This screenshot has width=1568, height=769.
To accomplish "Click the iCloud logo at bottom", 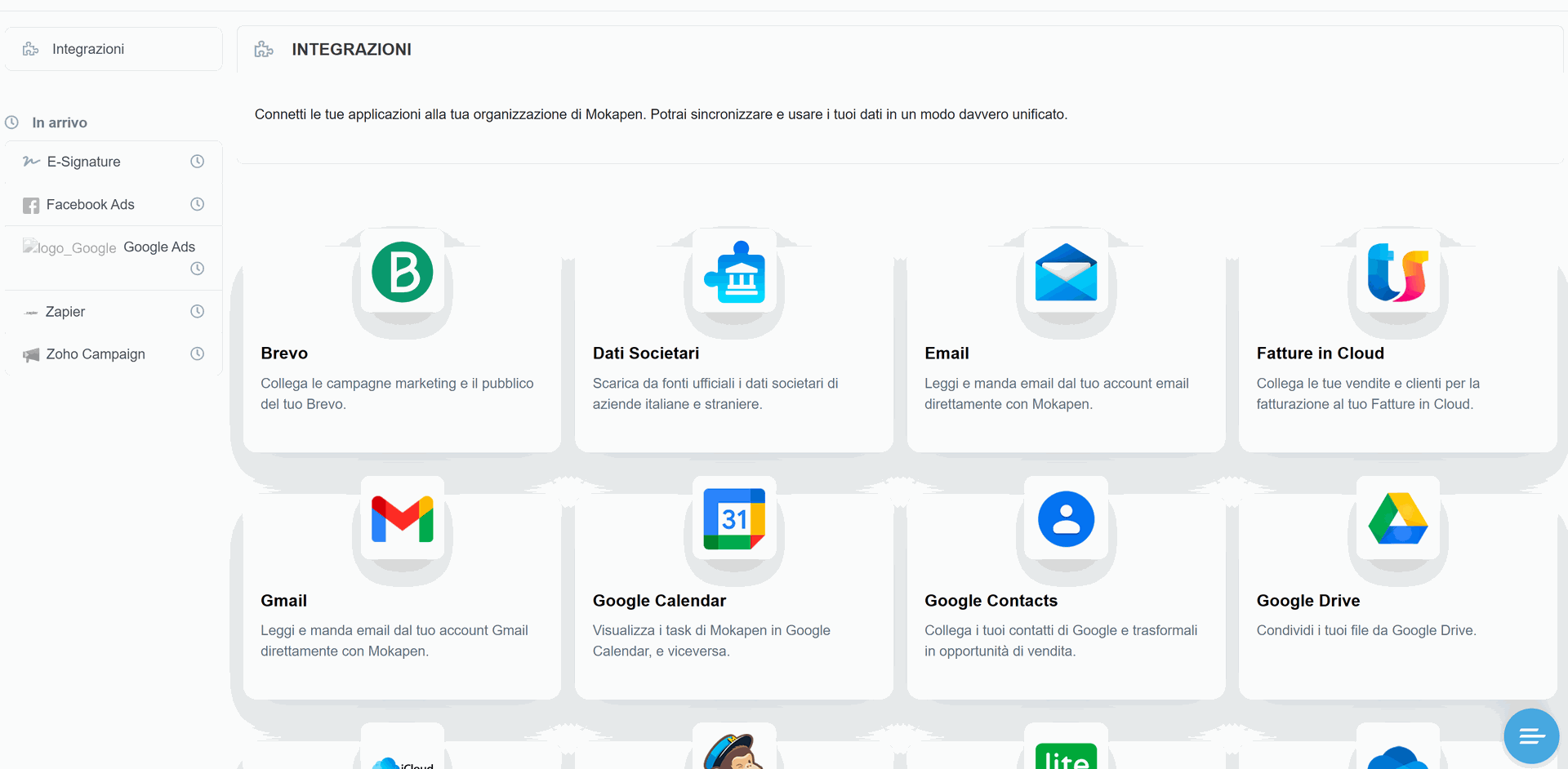I will coord(403,762).
